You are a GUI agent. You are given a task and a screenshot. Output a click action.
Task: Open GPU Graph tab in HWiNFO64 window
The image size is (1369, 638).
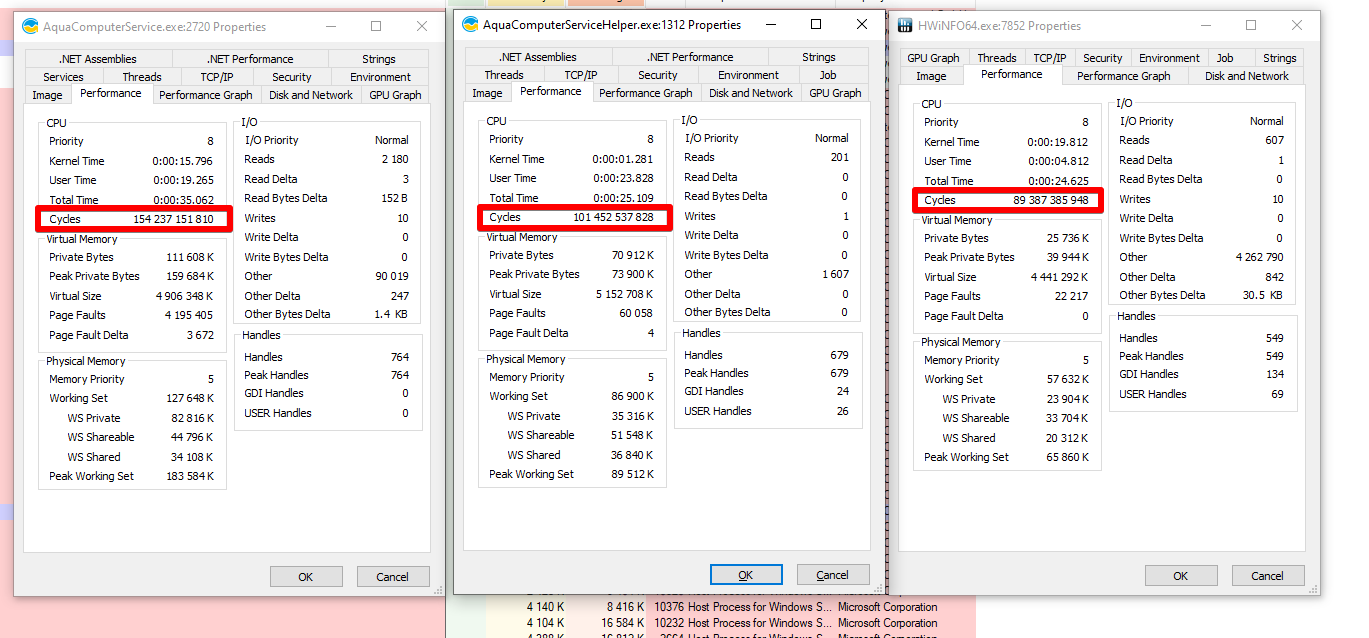pyautogui.click(x=933, y=58)
